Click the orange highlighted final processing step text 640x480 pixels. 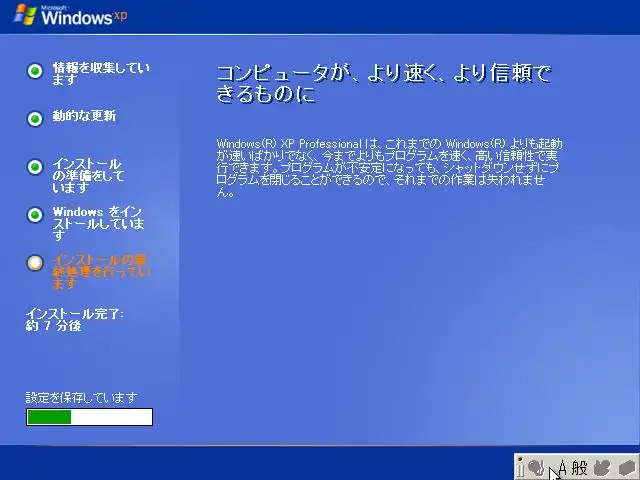tap(101, 271)
